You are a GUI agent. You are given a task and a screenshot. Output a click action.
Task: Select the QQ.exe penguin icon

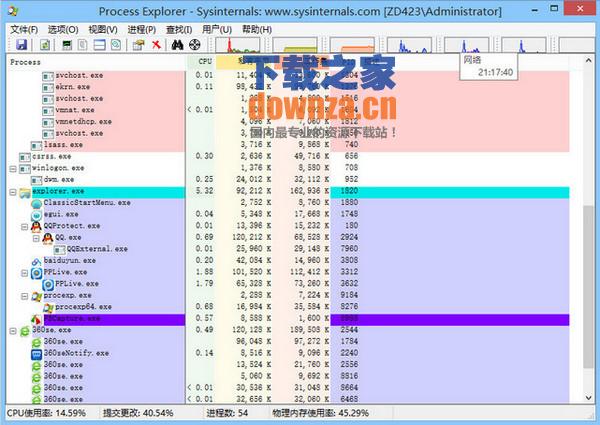(x=48, y=238)
